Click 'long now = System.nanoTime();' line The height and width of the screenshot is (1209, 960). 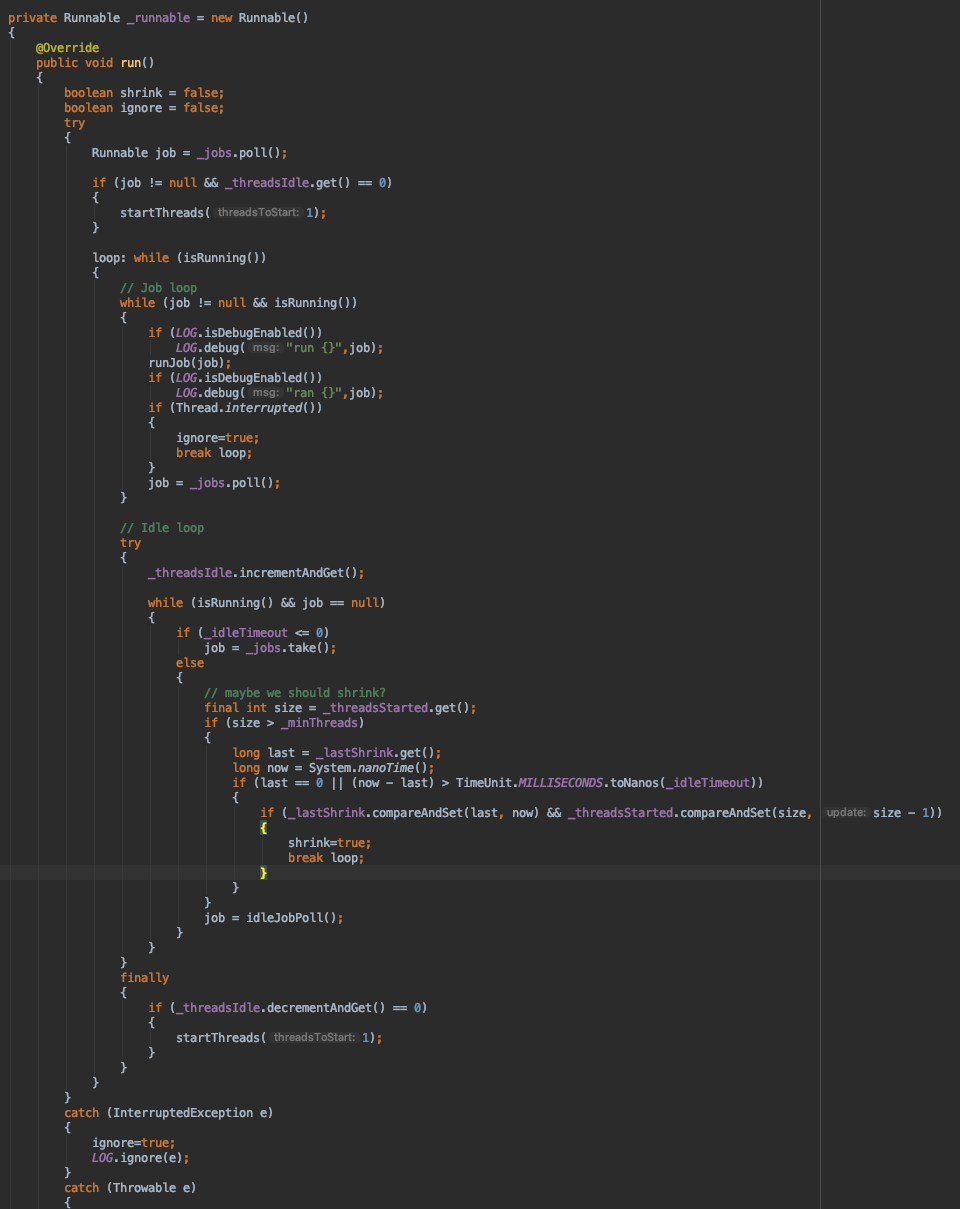(x=333, y=768)
